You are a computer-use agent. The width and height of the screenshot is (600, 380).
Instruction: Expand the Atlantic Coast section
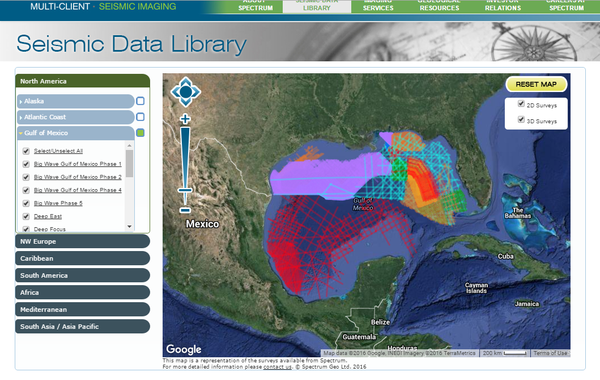click(x=75, y=117)
